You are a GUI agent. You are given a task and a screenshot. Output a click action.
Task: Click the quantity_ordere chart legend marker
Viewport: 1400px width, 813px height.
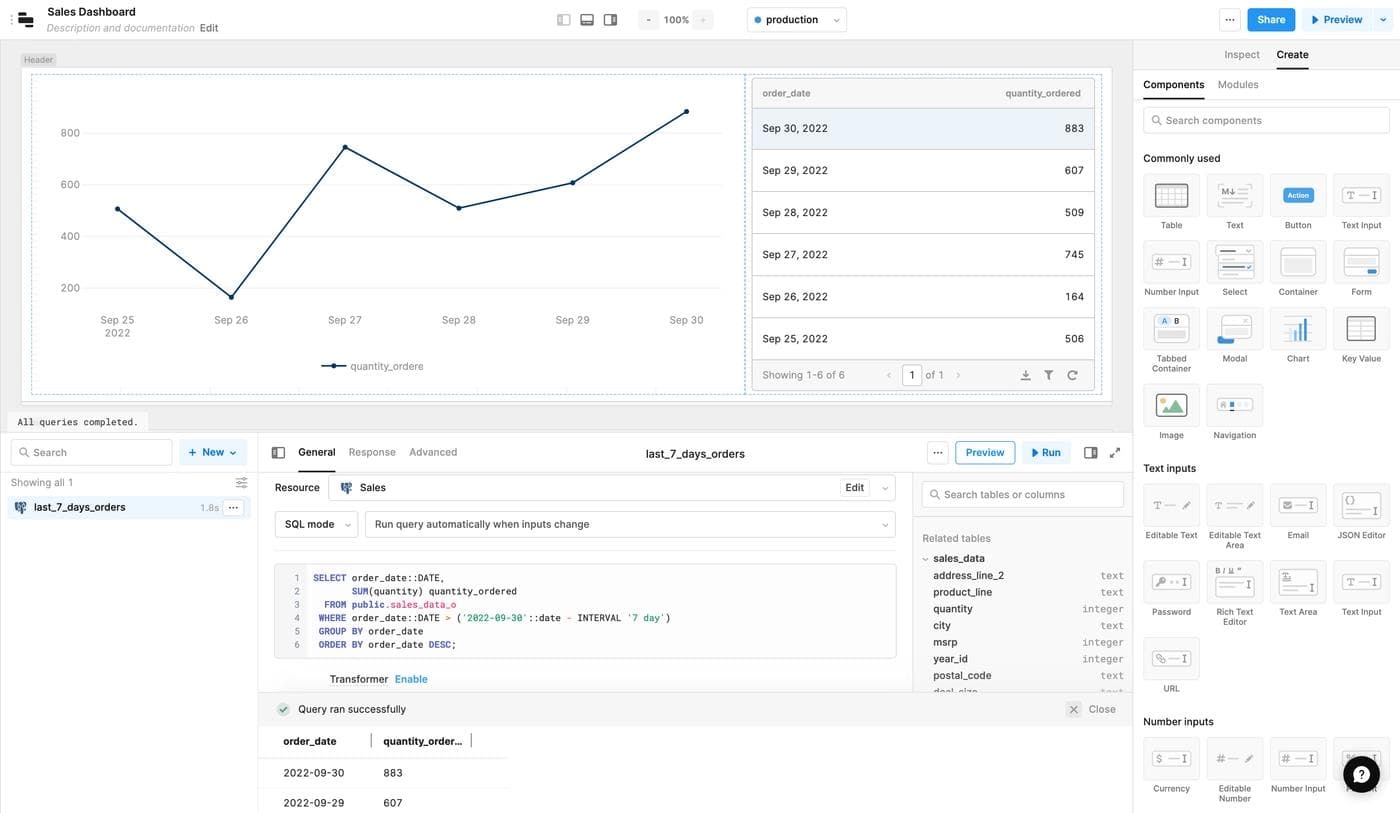pos(333,366)
